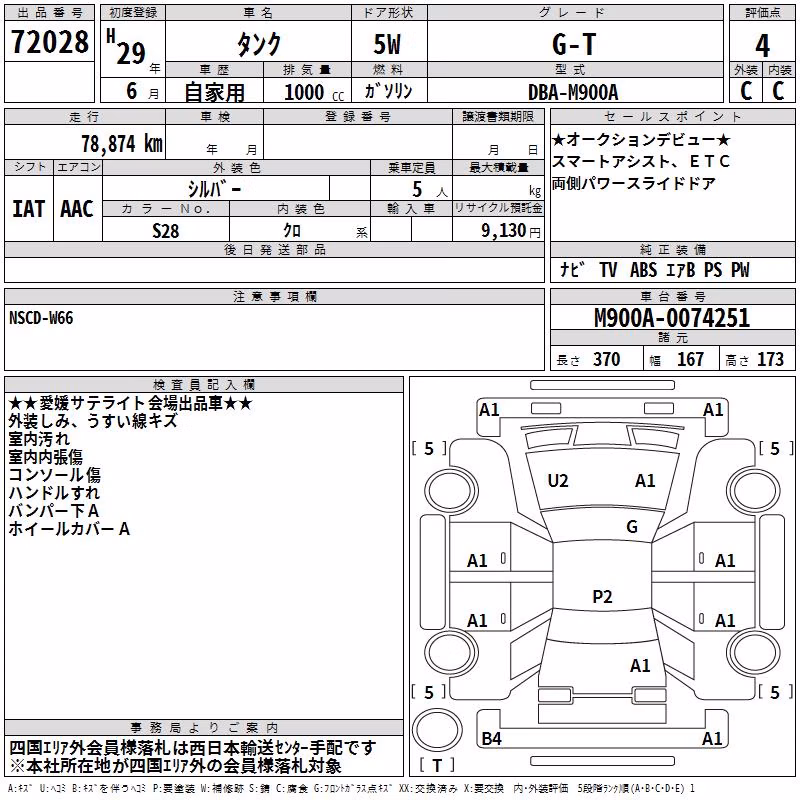Click the overall grade score 4

pos(762,46)
